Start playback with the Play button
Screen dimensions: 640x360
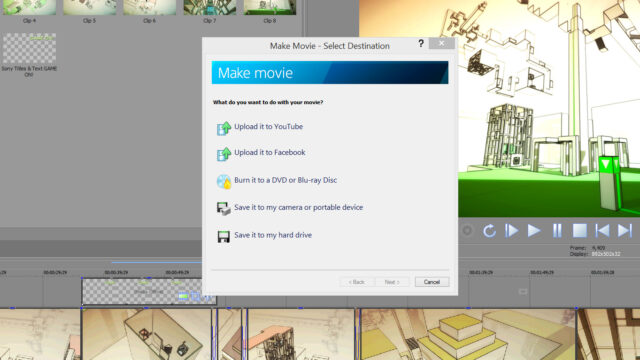(x=533, y=231)
